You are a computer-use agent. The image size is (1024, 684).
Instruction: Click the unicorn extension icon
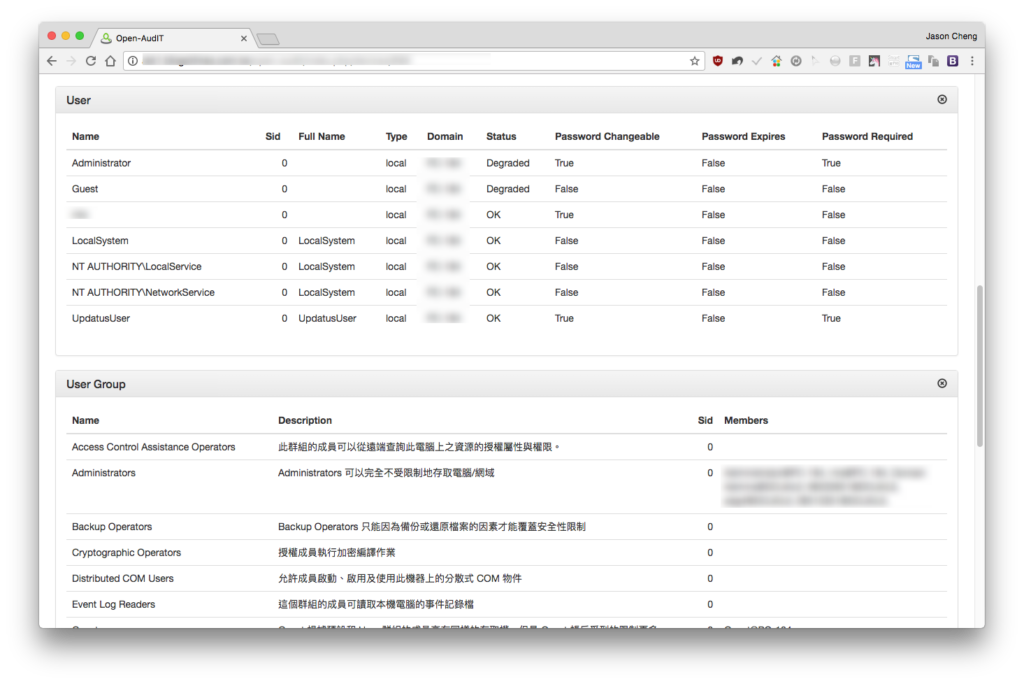click(x=874, y=61)
